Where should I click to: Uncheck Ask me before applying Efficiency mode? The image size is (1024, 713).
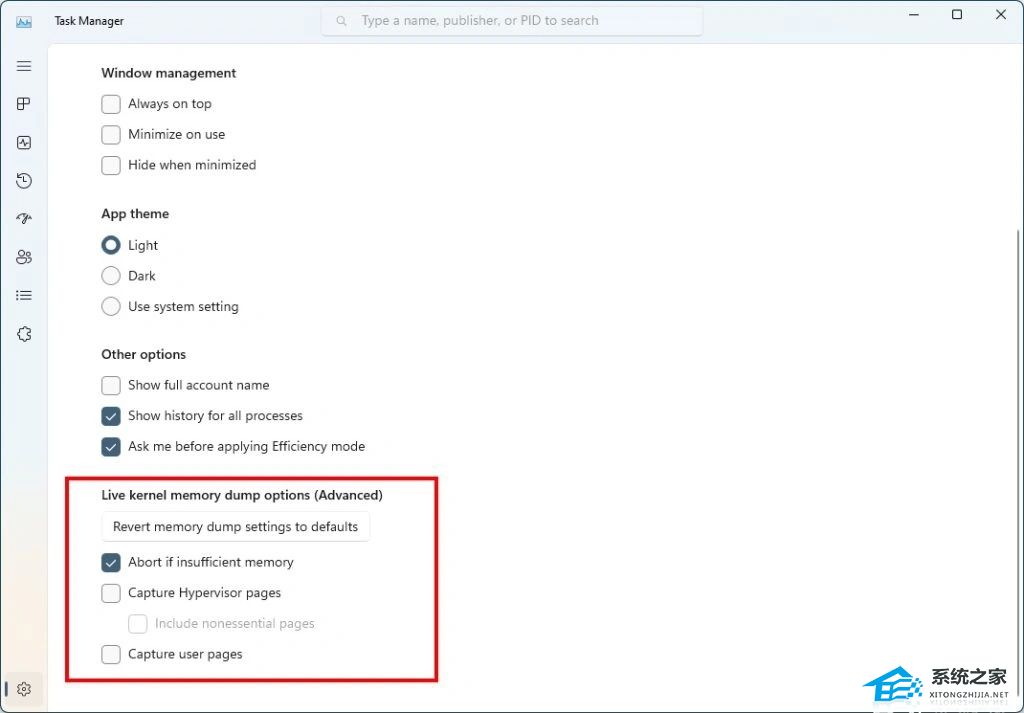coord(111,447)
